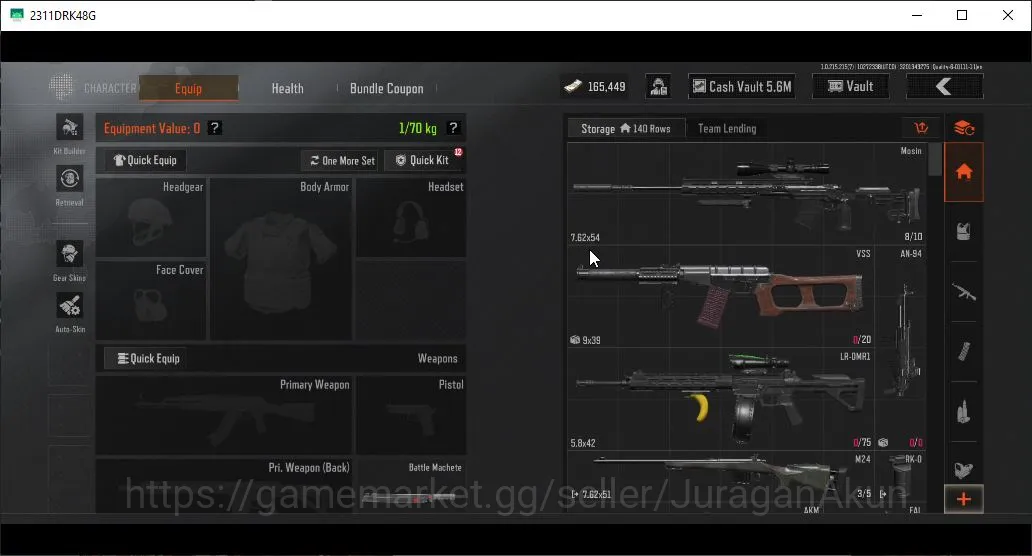Image resolution: width=1032 pixels, height=556 pixels.
Task: Open the Retrieval icon in sidebar
Action: 69,178
